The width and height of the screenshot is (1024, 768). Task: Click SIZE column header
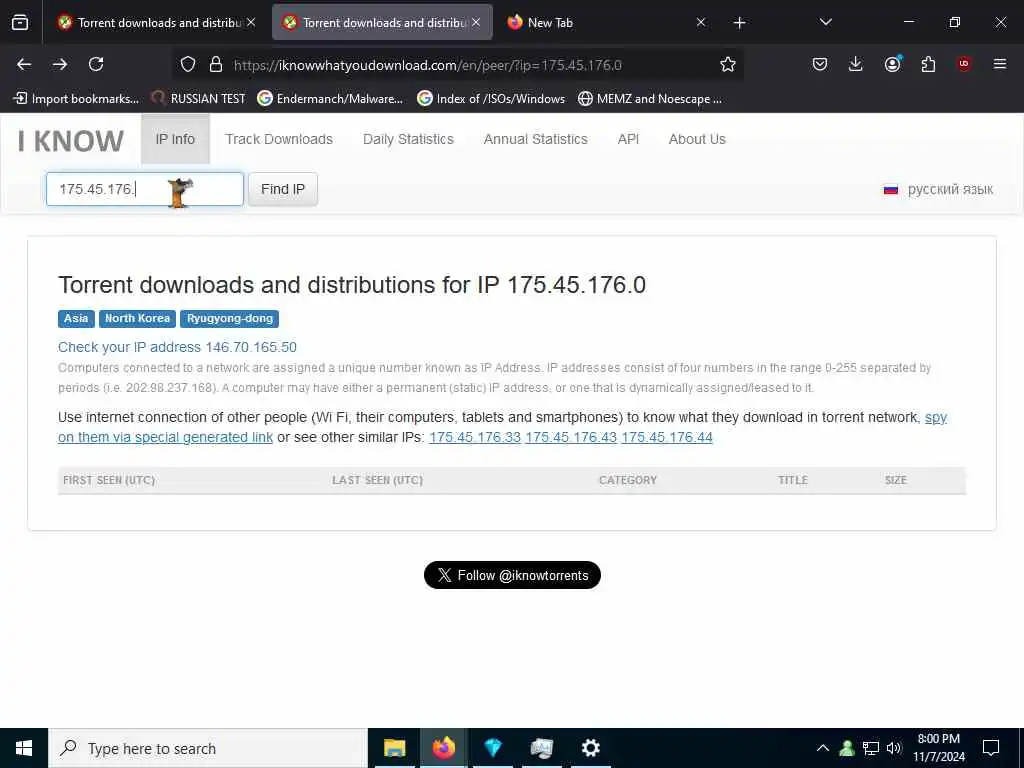click(895, 480)
